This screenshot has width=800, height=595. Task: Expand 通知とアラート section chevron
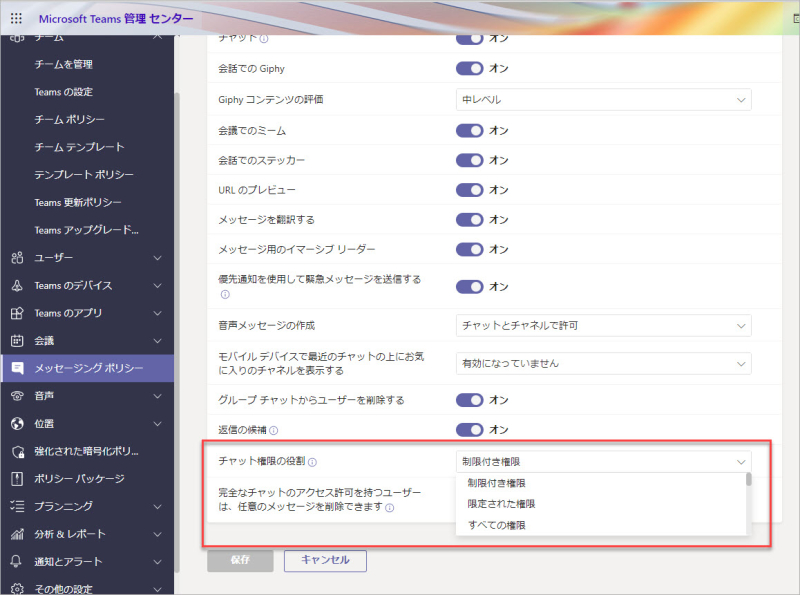pyautogui.click(x=158, y=561)
